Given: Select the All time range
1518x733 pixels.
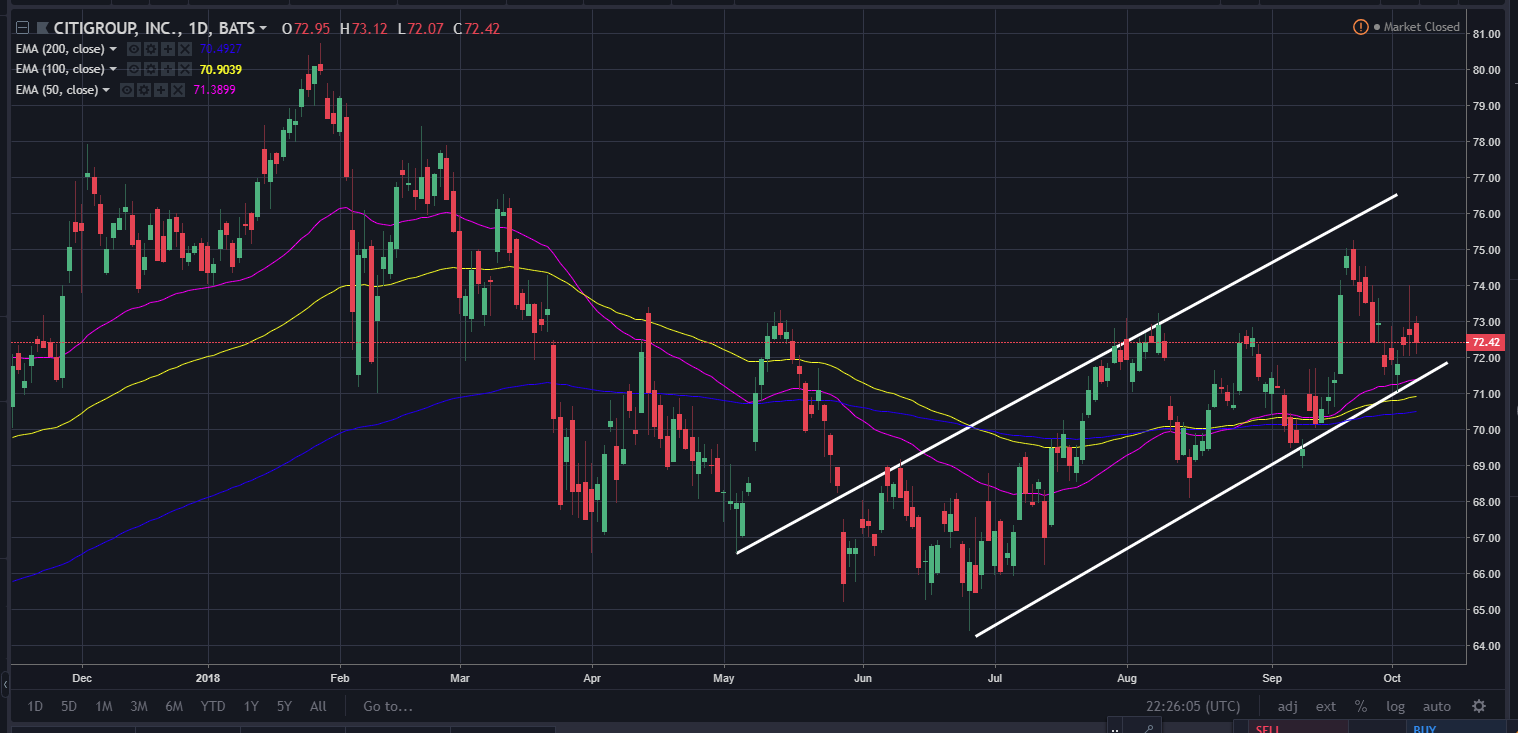Looking at the screenshot, I should tap(318, 706).
